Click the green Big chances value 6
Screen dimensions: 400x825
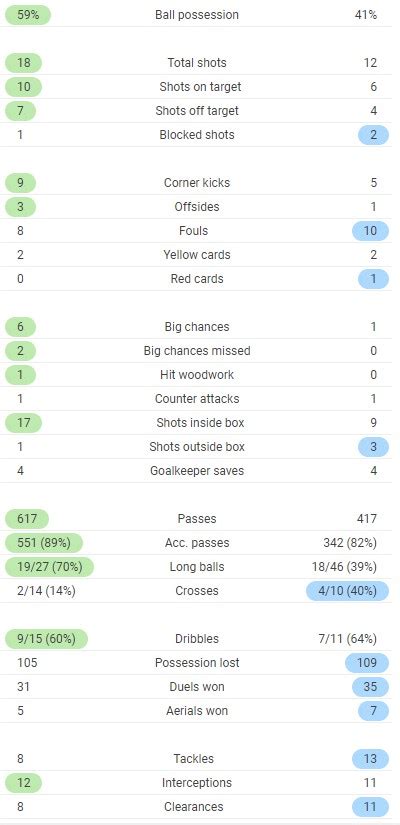[20, 327]
